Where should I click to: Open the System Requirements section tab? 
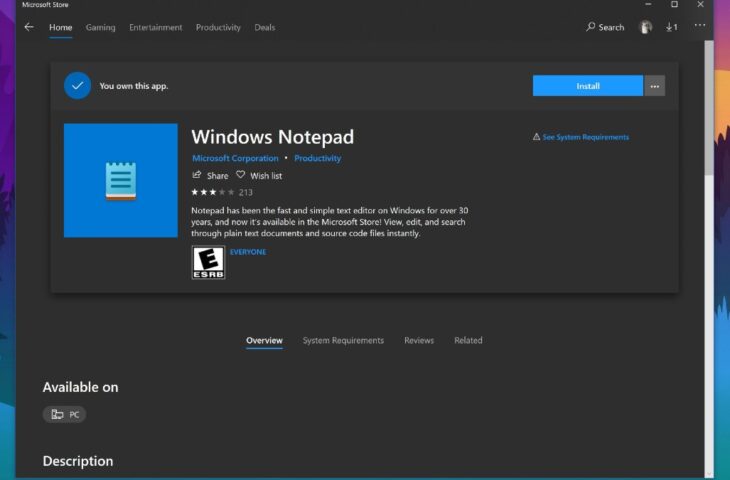[x=343, y=340]
